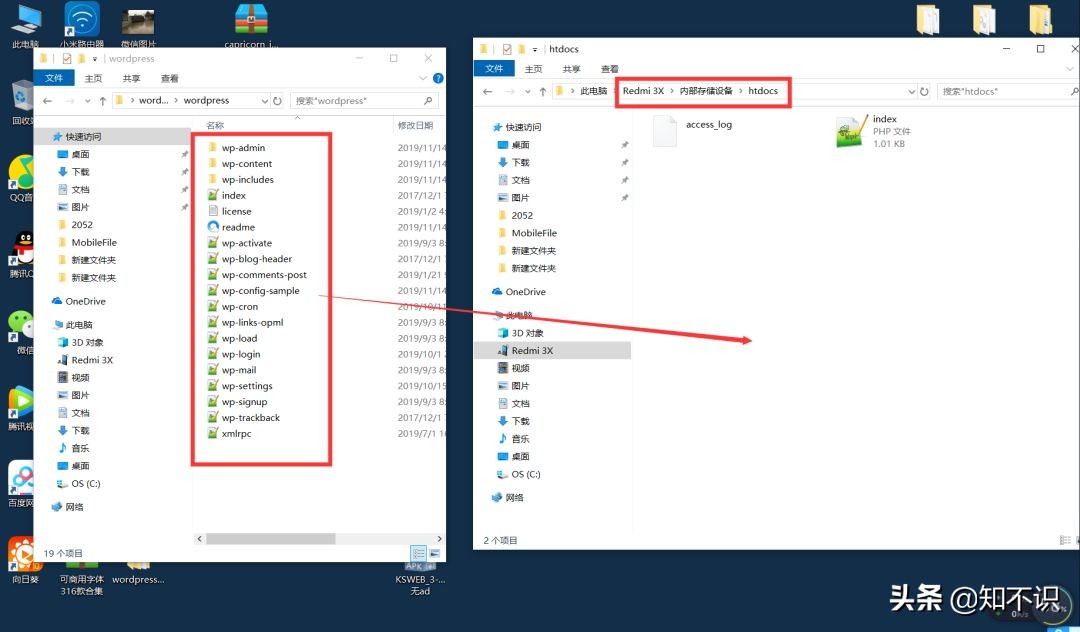1080x632 pixels.
Task: Click Redmi 3X in htdocs address bar
Action: tap(643, 90)
